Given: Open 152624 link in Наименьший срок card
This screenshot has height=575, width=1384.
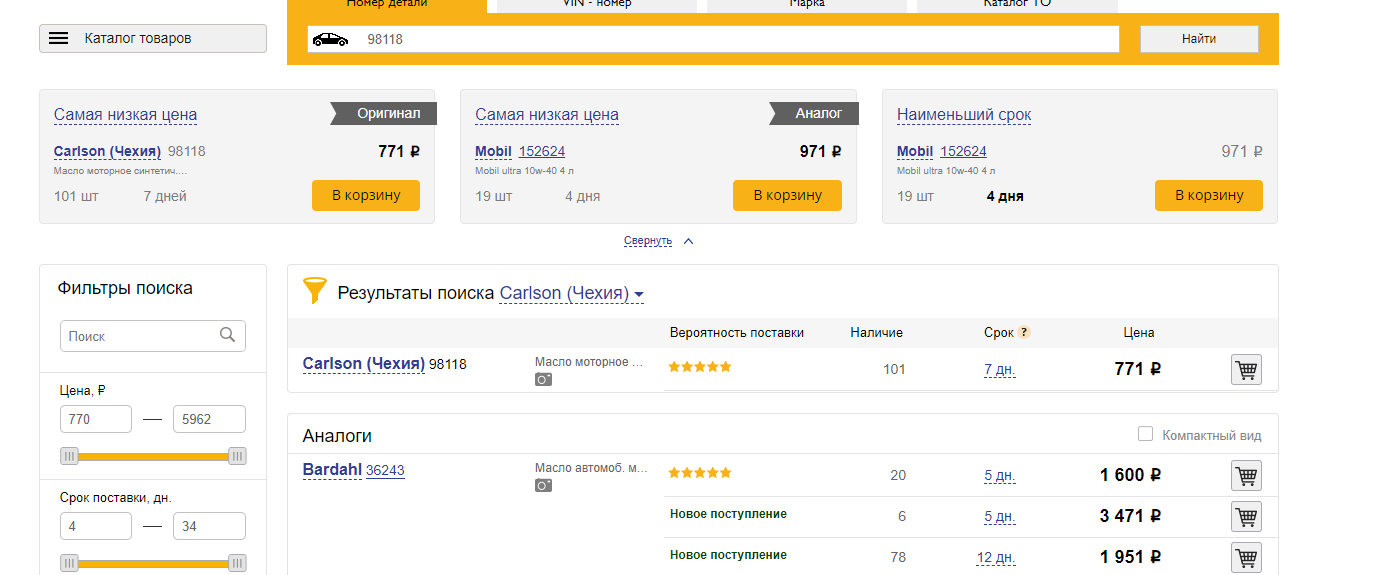Looking at the screenshot, I should coord(963,152).
